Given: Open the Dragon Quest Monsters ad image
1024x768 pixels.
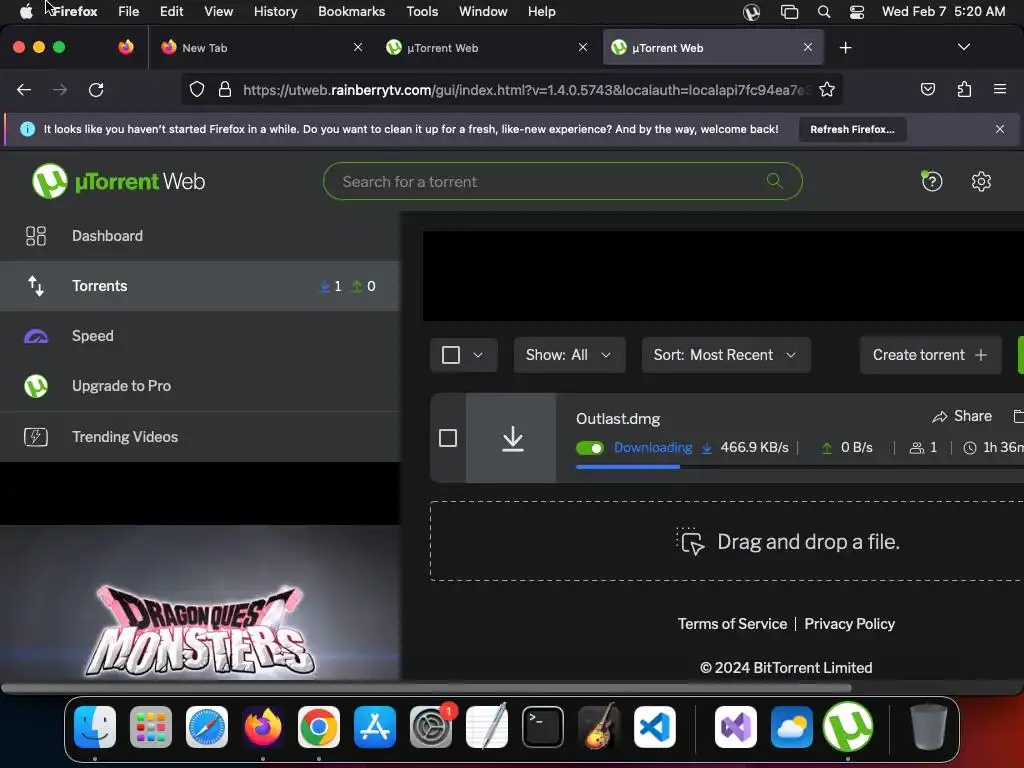Looking at the screenshot, I should tap(200, 602).
